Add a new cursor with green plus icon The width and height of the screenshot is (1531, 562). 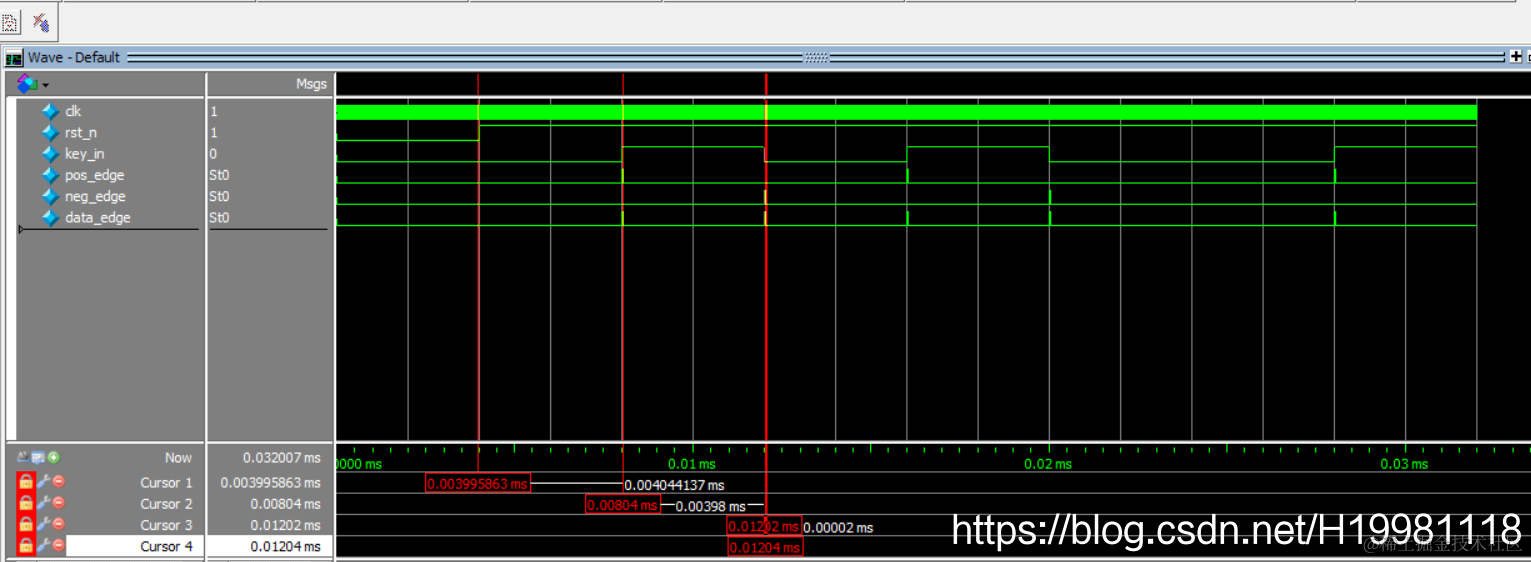click(53, 457)
